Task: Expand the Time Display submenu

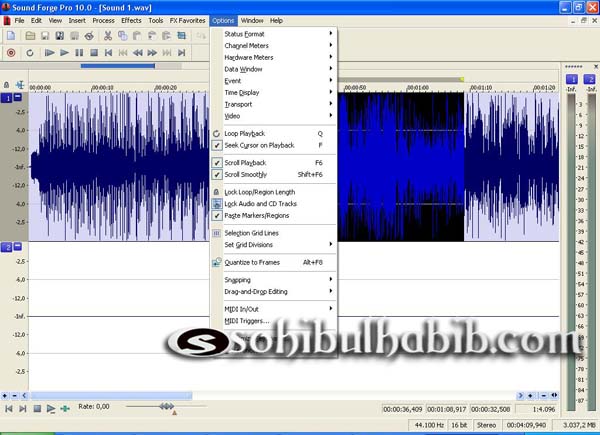Action: [x=274, y=93]
